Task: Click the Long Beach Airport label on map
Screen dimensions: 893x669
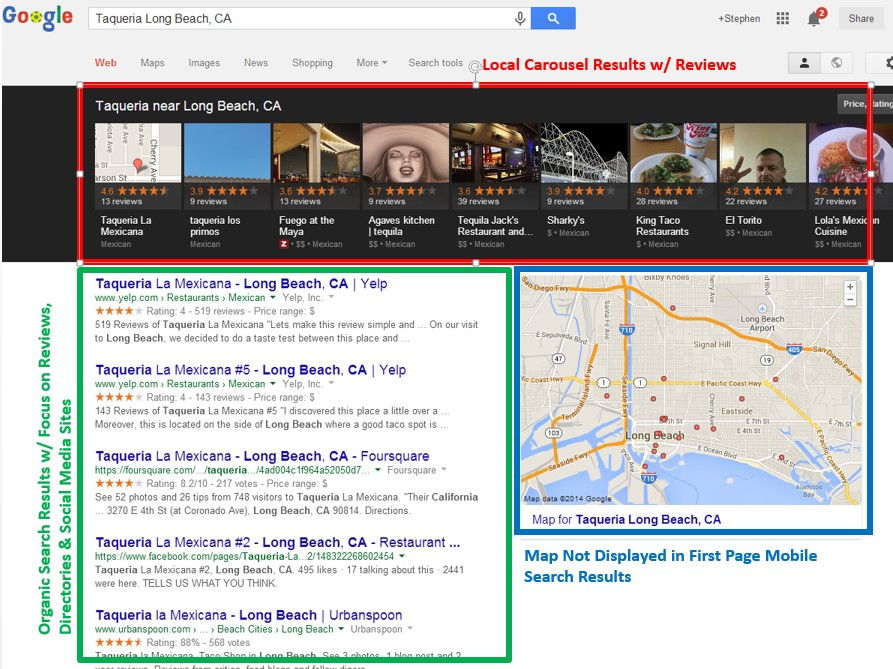Action: tap(762, 323)
